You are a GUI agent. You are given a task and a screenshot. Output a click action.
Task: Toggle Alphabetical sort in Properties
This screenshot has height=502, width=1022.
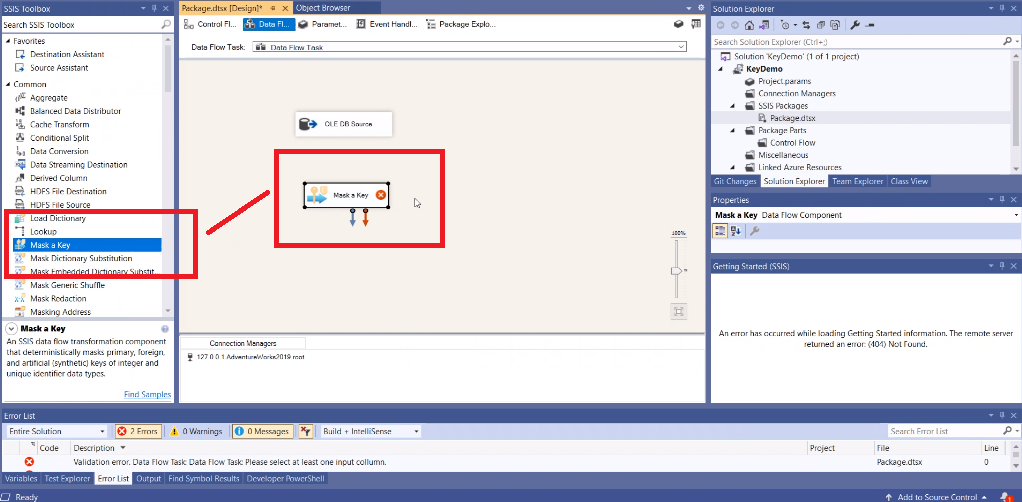coord(735,231)
